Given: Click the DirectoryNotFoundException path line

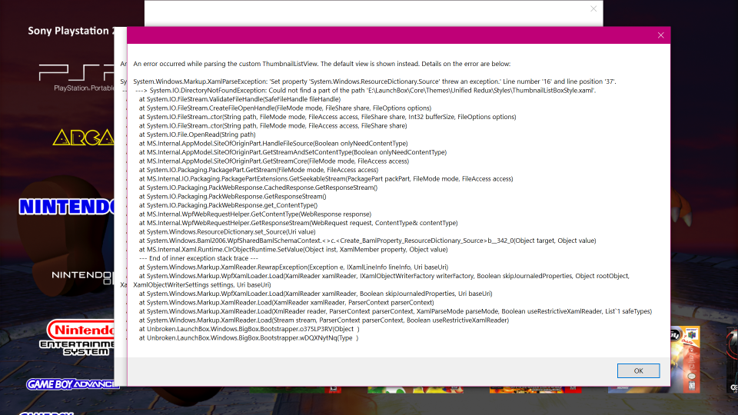Looking at the screenshot, I should coord(366,90).
